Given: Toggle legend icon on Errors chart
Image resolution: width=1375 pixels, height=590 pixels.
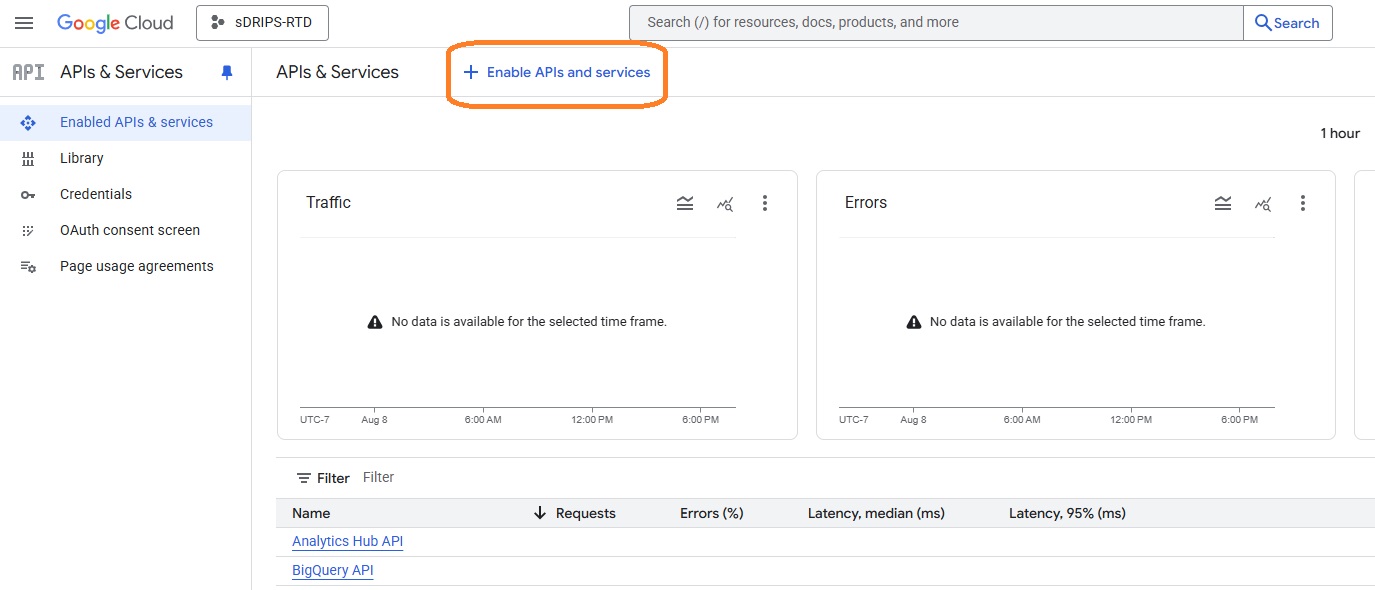Looking at the screenshot, I should pos(1223,203).
